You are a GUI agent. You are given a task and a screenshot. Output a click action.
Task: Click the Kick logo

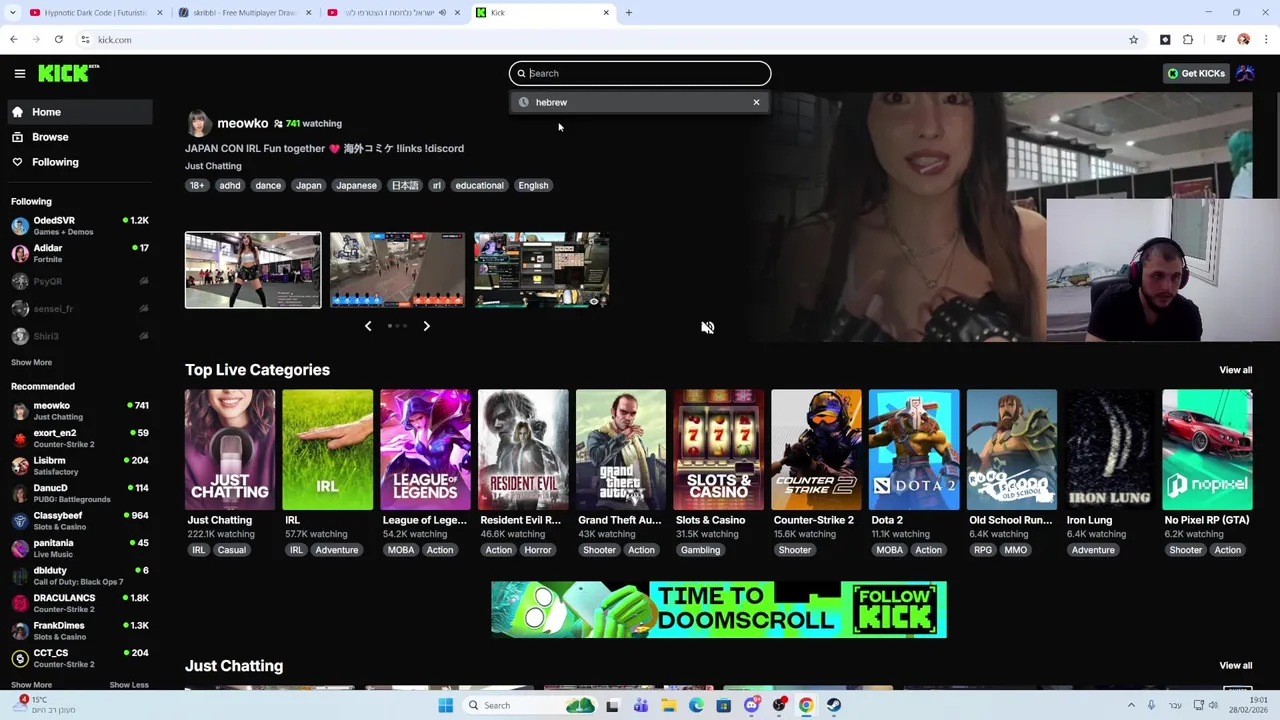[68, 73]
